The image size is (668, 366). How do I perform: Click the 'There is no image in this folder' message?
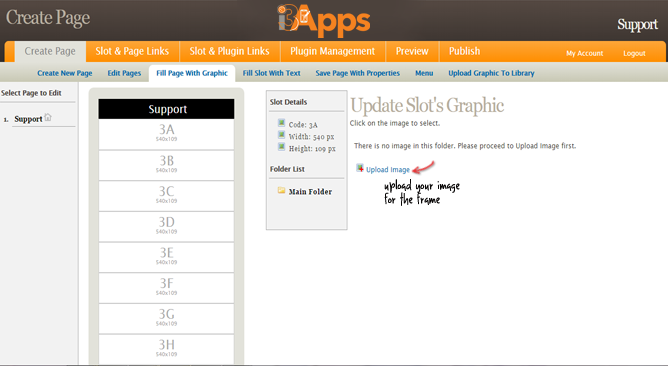[465, 146]
